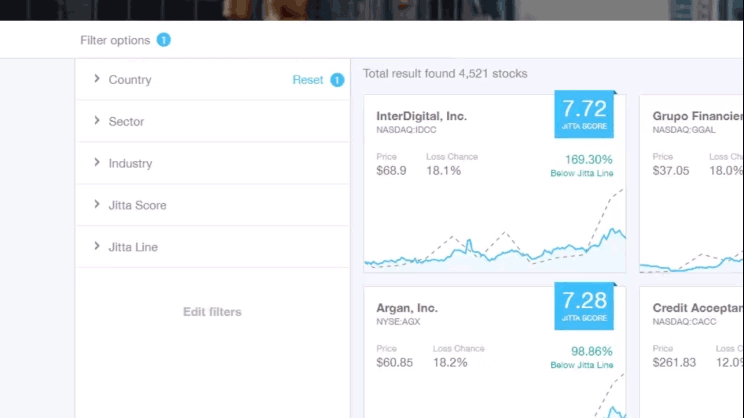Open the 7.28 Jitta Score badge for Argan
The image size is (744, 418).
584,306
